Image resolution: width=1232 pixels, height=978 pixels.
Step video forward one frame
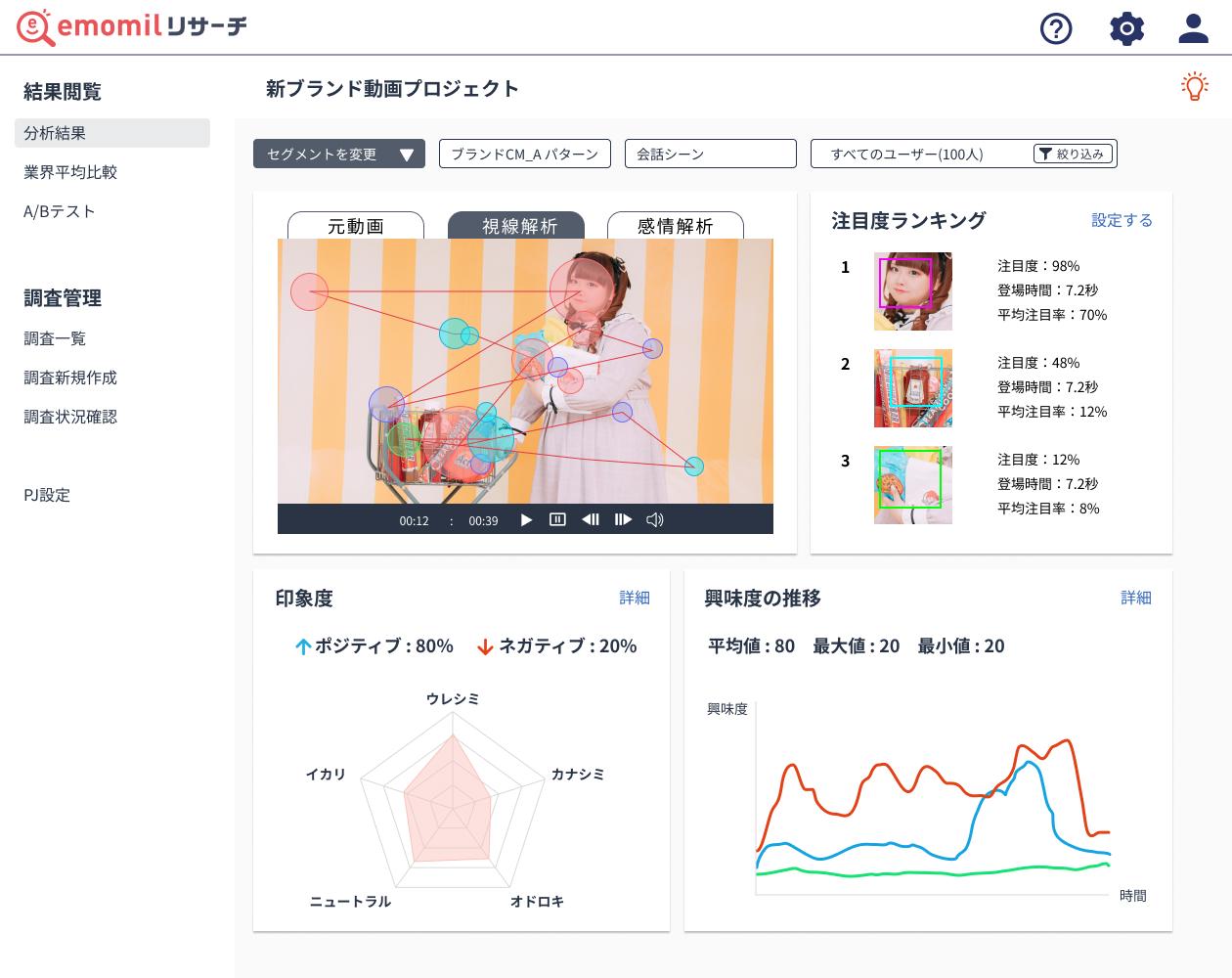tap(623, 519)
